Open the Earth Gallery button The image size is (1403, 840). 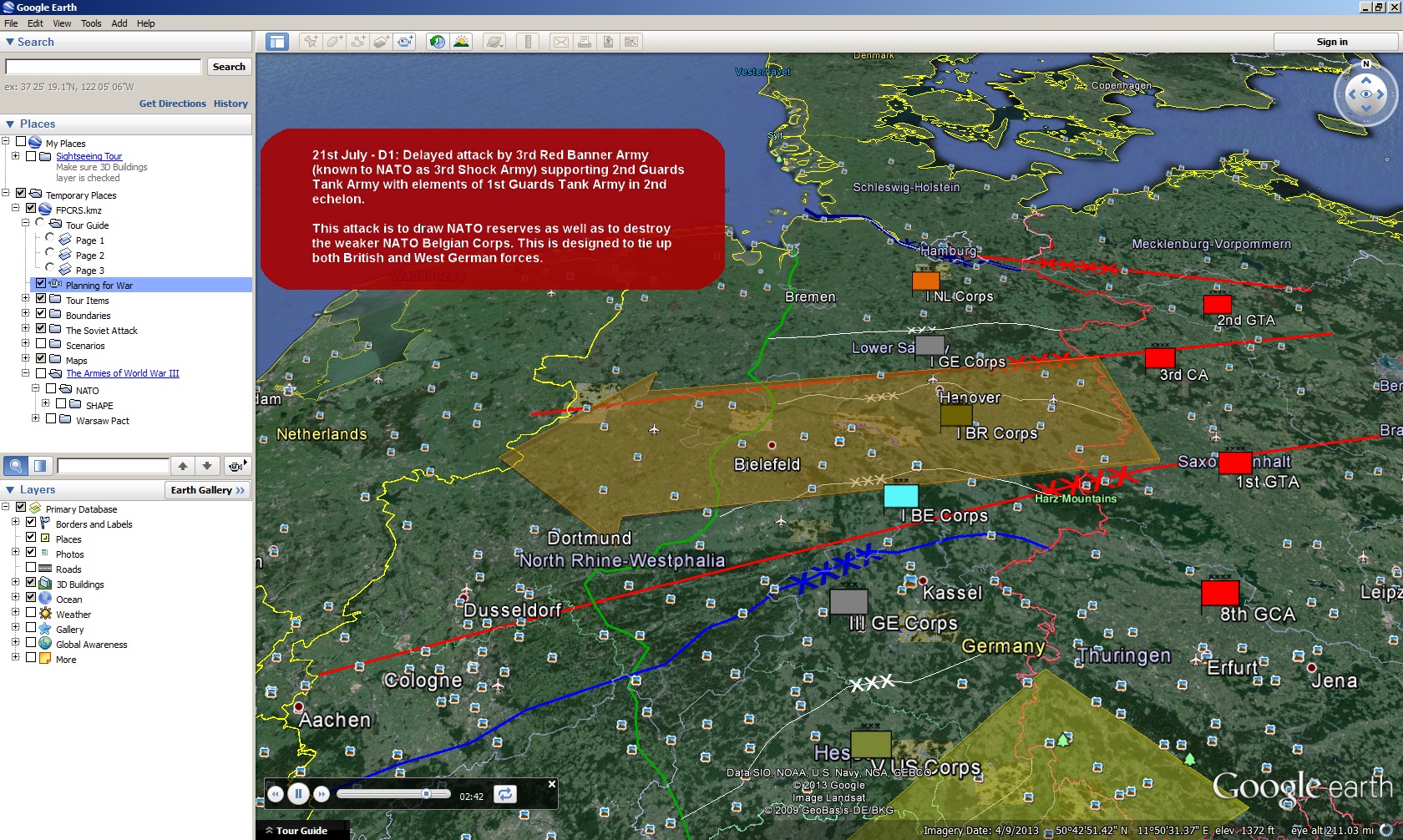pyautogui.click(x=207, y=490)
